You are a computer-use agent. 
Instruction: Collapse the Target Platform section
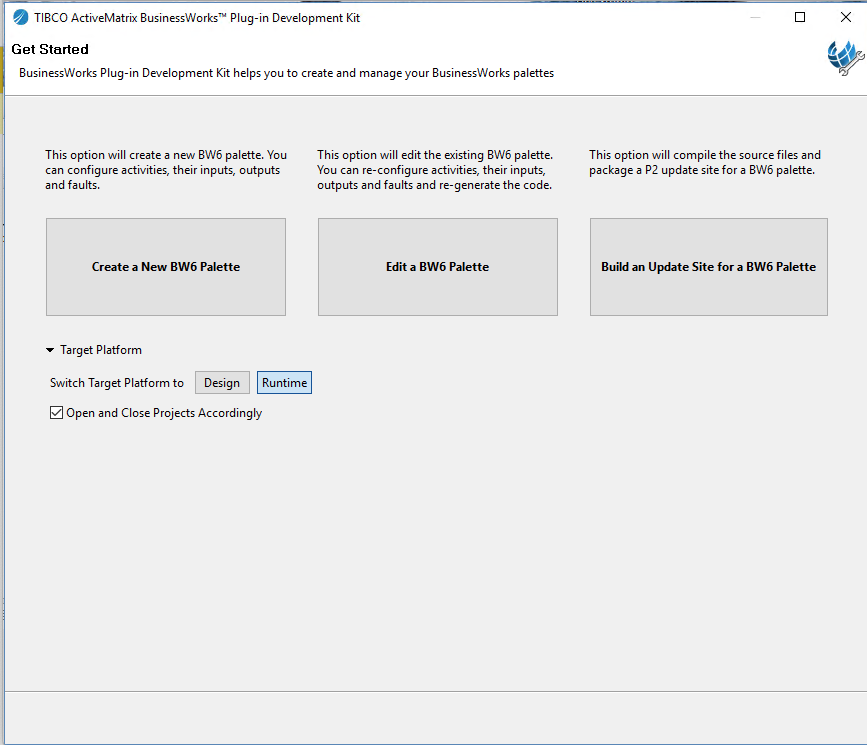pos(50,350)
